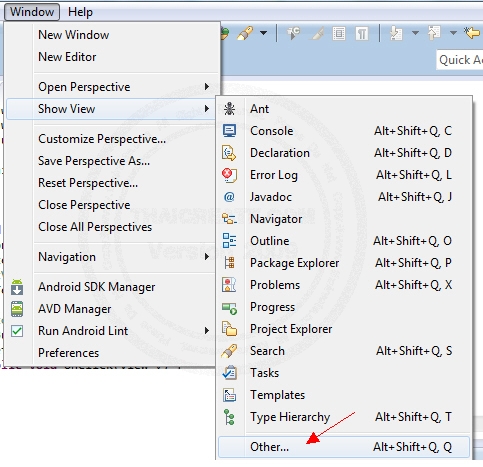Expand the Open Perspective submenu arrow

(207, 87)
